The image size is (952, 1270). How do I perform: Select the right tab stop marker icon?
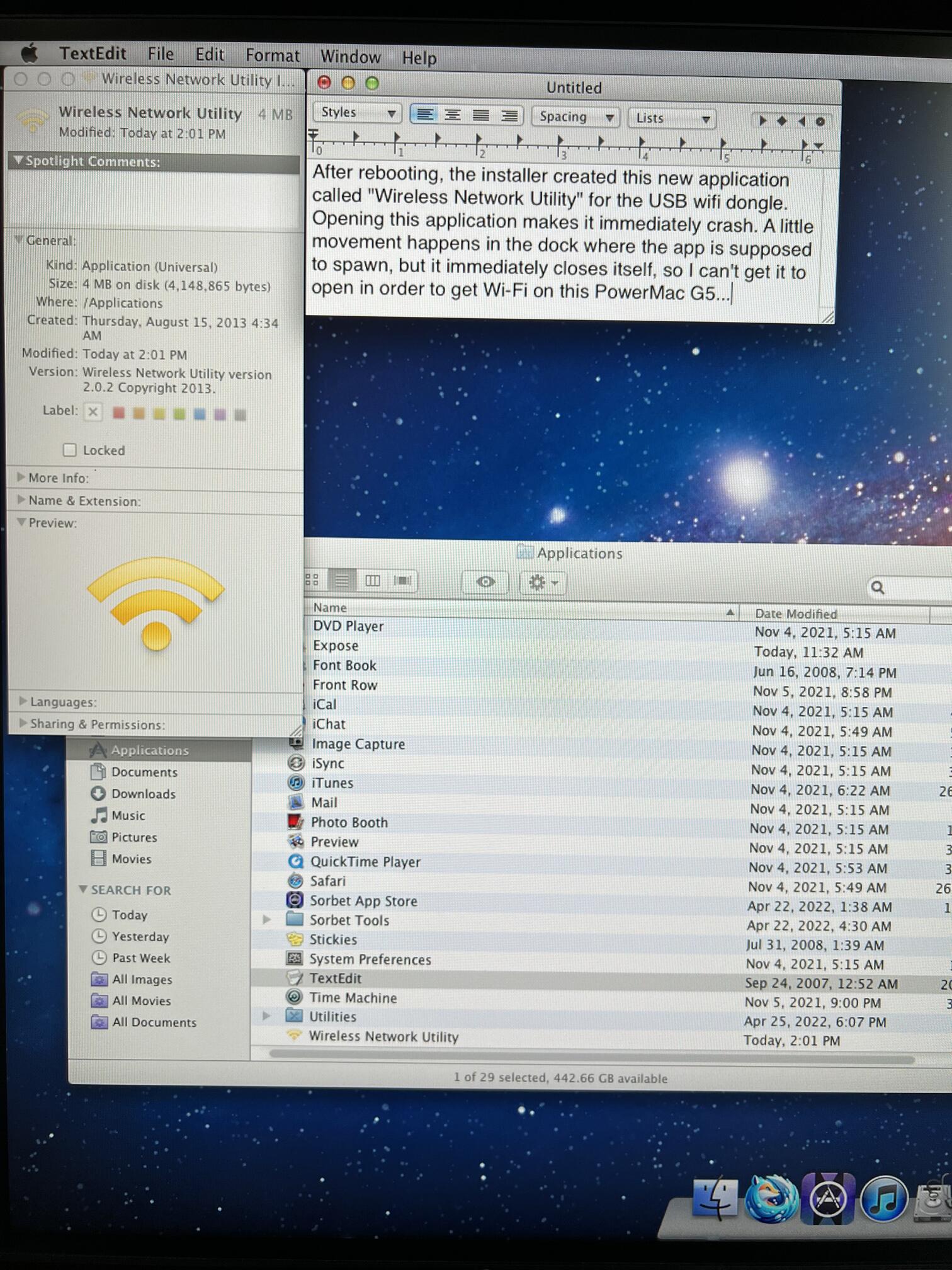coord(802,121)
